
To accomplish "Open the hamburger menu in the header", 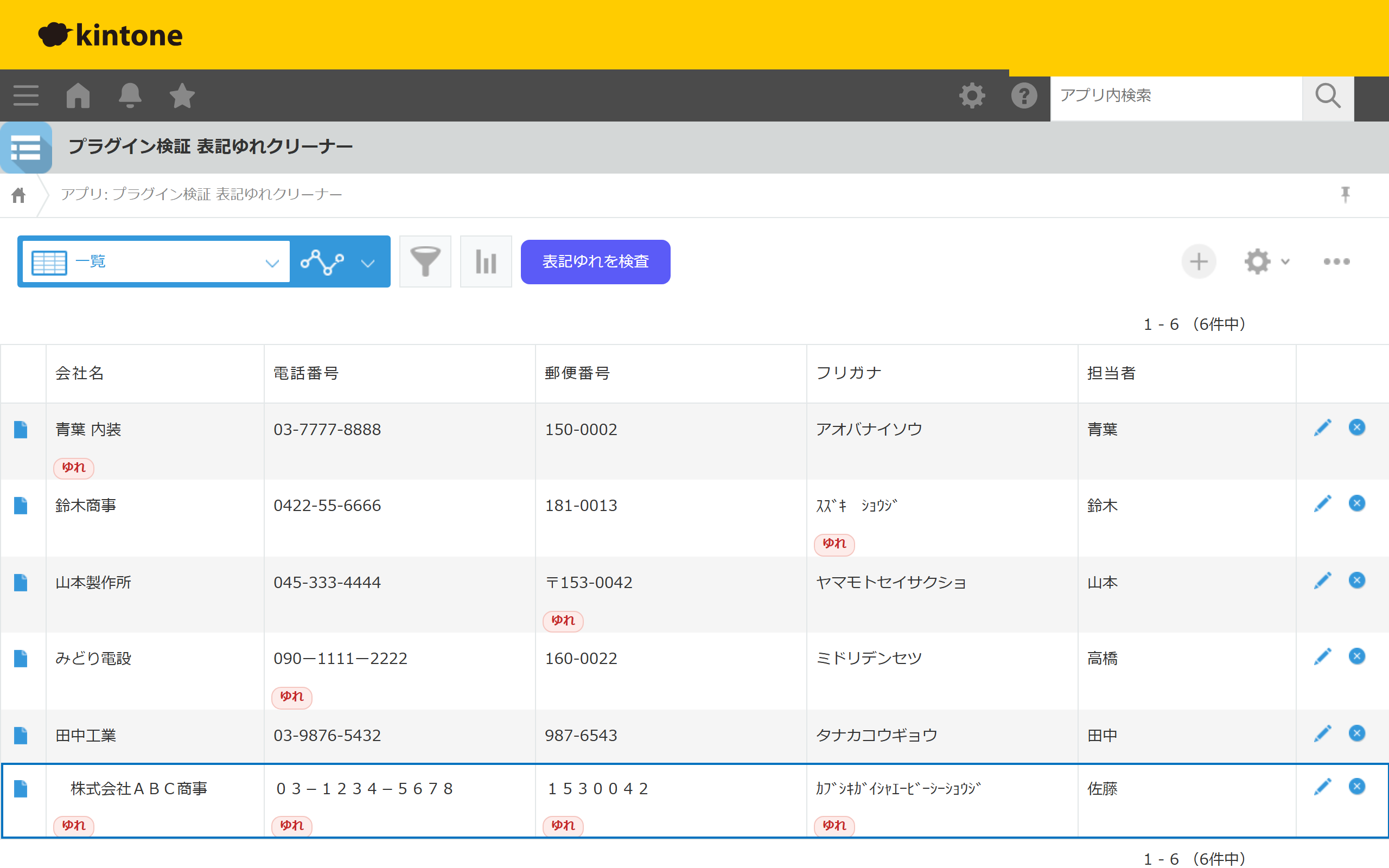I will coord(26,95).
